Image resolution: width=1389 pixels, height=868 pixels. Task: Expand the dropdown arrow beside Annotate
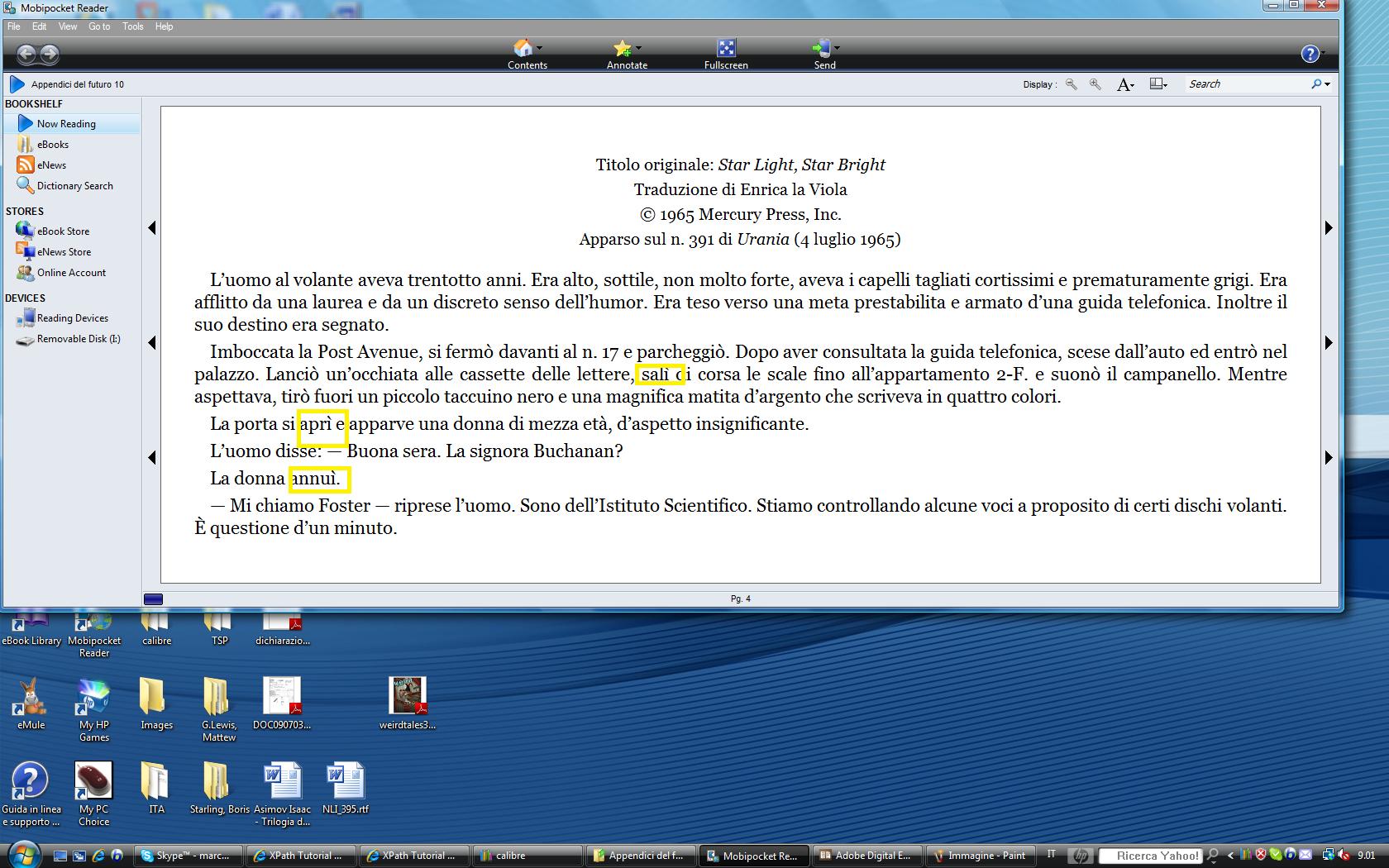[x=639, y=48]
